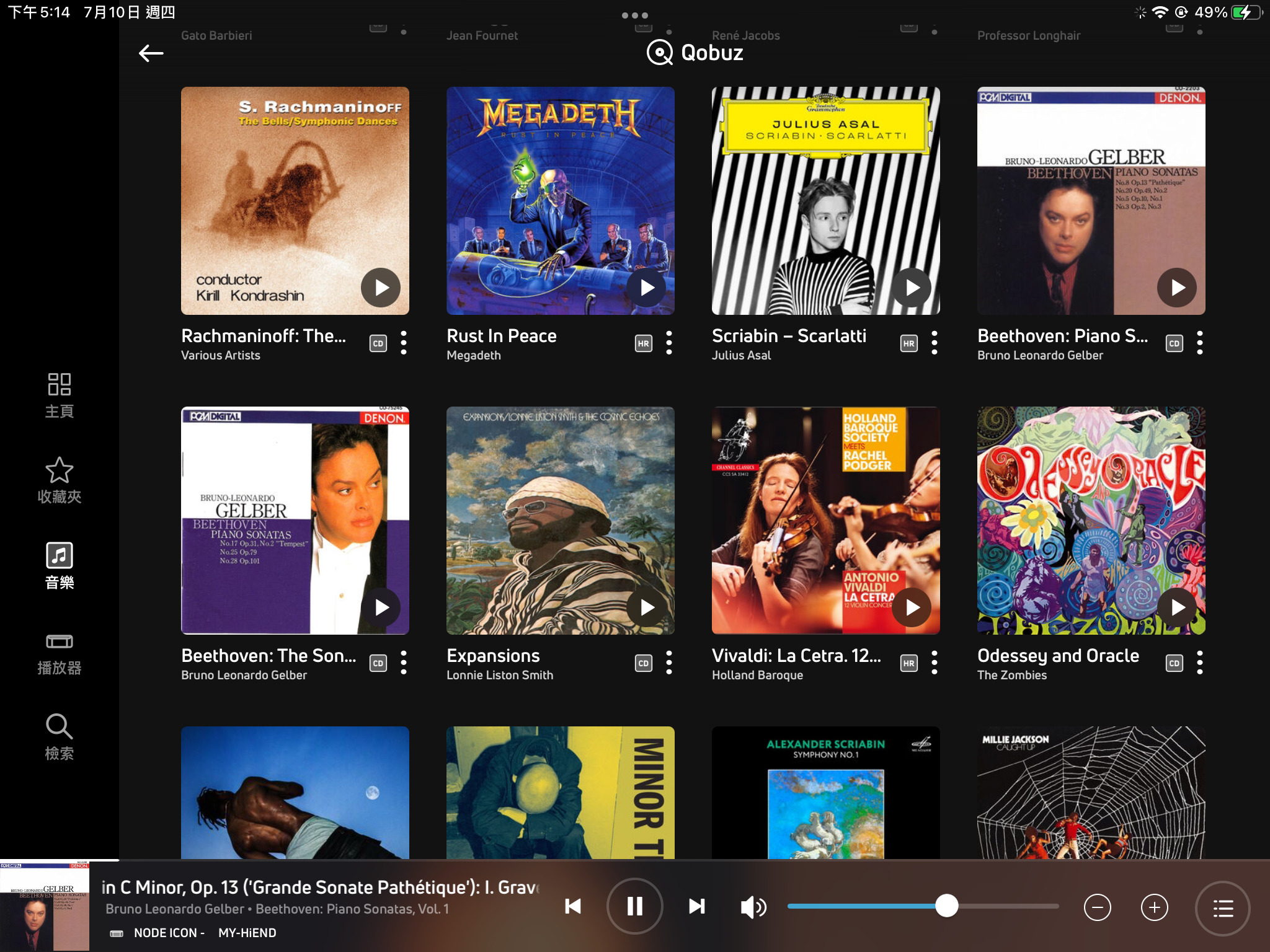Open Millie Jackson Caught Up cover
The width and height of the screenshot is (1270, 952).
click(1091, 793)
